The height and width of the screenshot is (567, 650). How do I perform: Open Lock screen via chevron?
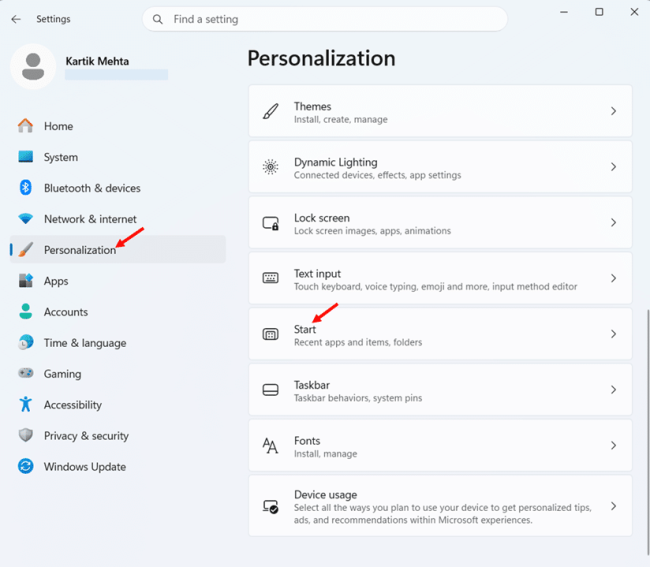[614, 223]
